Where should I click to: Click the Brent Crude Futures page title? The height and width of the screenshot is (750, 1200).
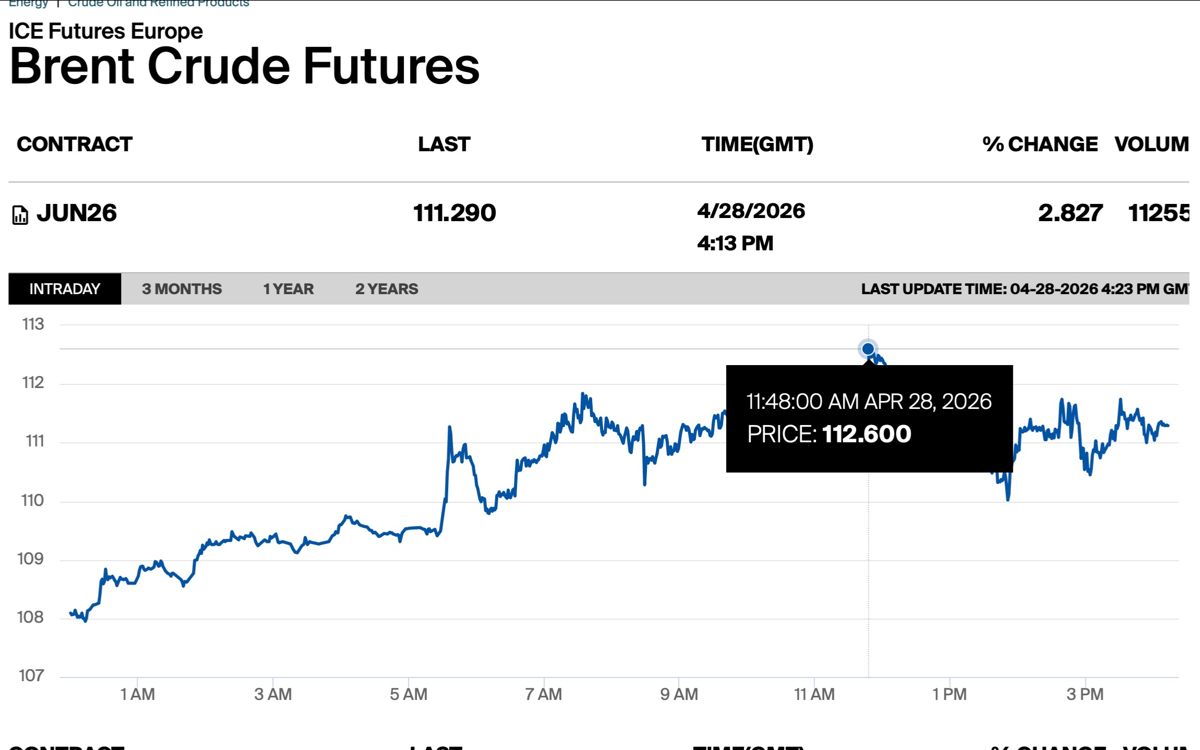[x=245, y=67]
